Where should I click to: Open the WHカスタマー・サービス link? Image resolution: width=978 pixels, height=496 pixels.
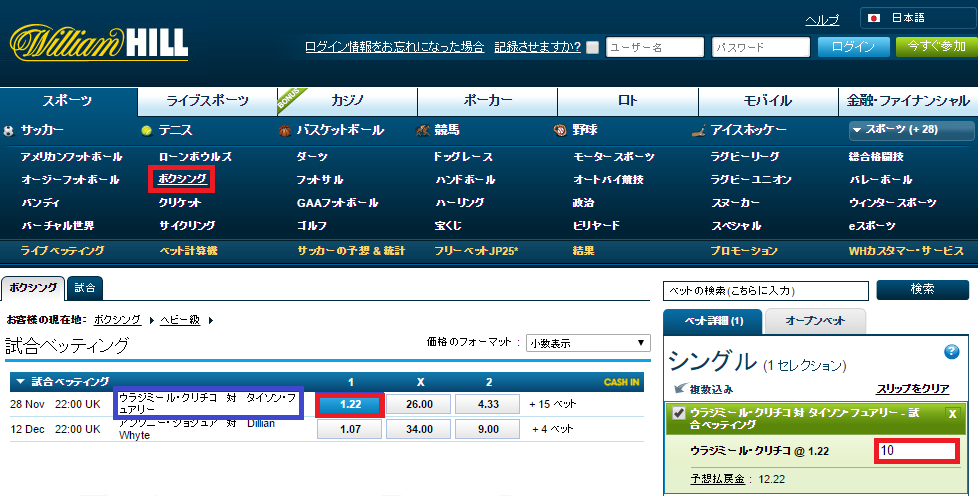pyautogui.click(x=906, y=251)
